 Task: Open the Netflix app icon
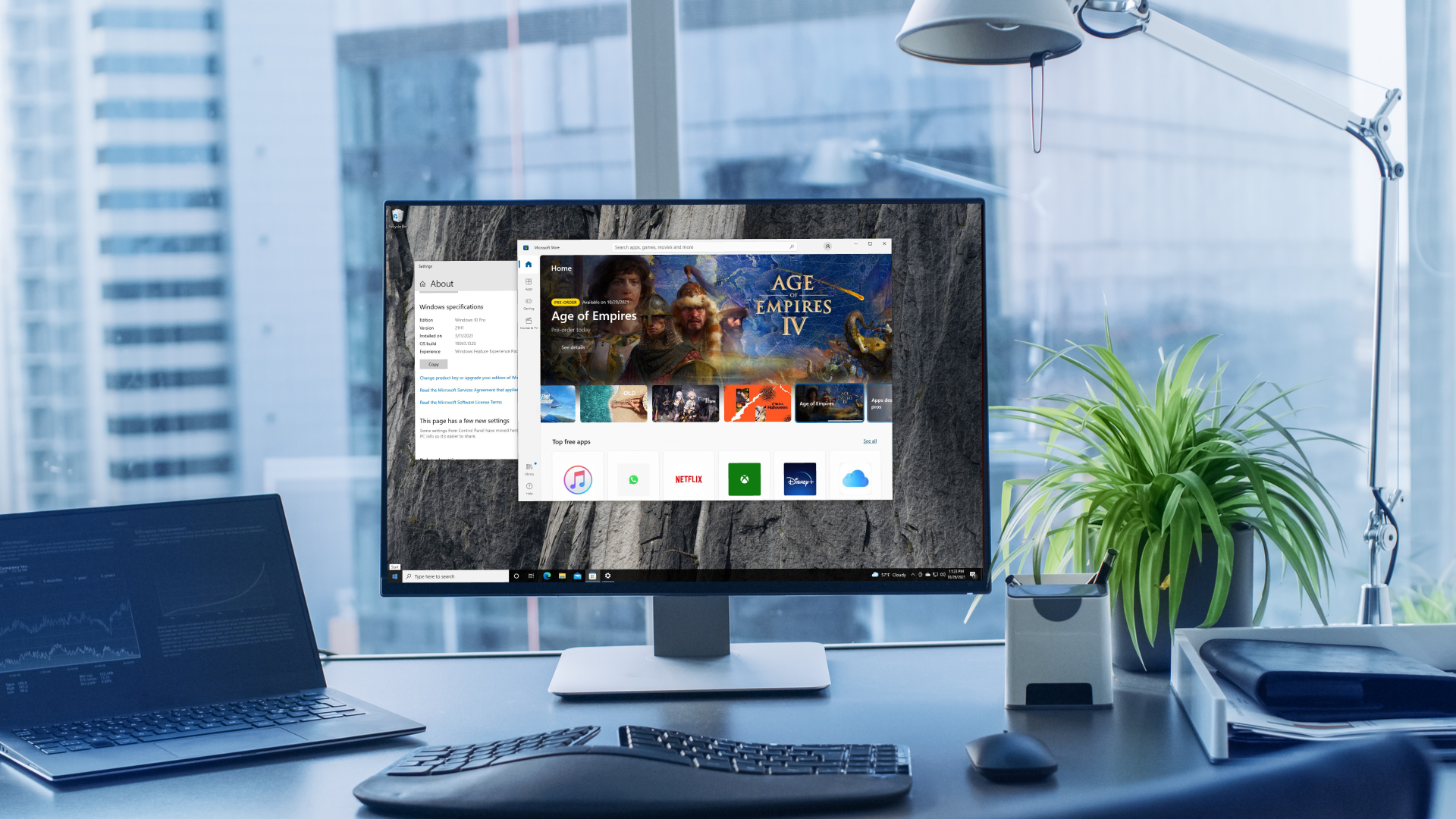click(689, 478)
